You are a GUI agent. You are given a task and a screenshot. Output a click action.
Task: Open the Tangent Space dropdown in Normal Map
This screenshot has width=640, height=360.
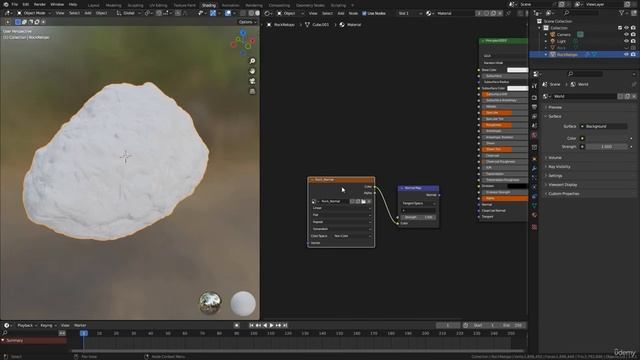(x=418, y=203)
